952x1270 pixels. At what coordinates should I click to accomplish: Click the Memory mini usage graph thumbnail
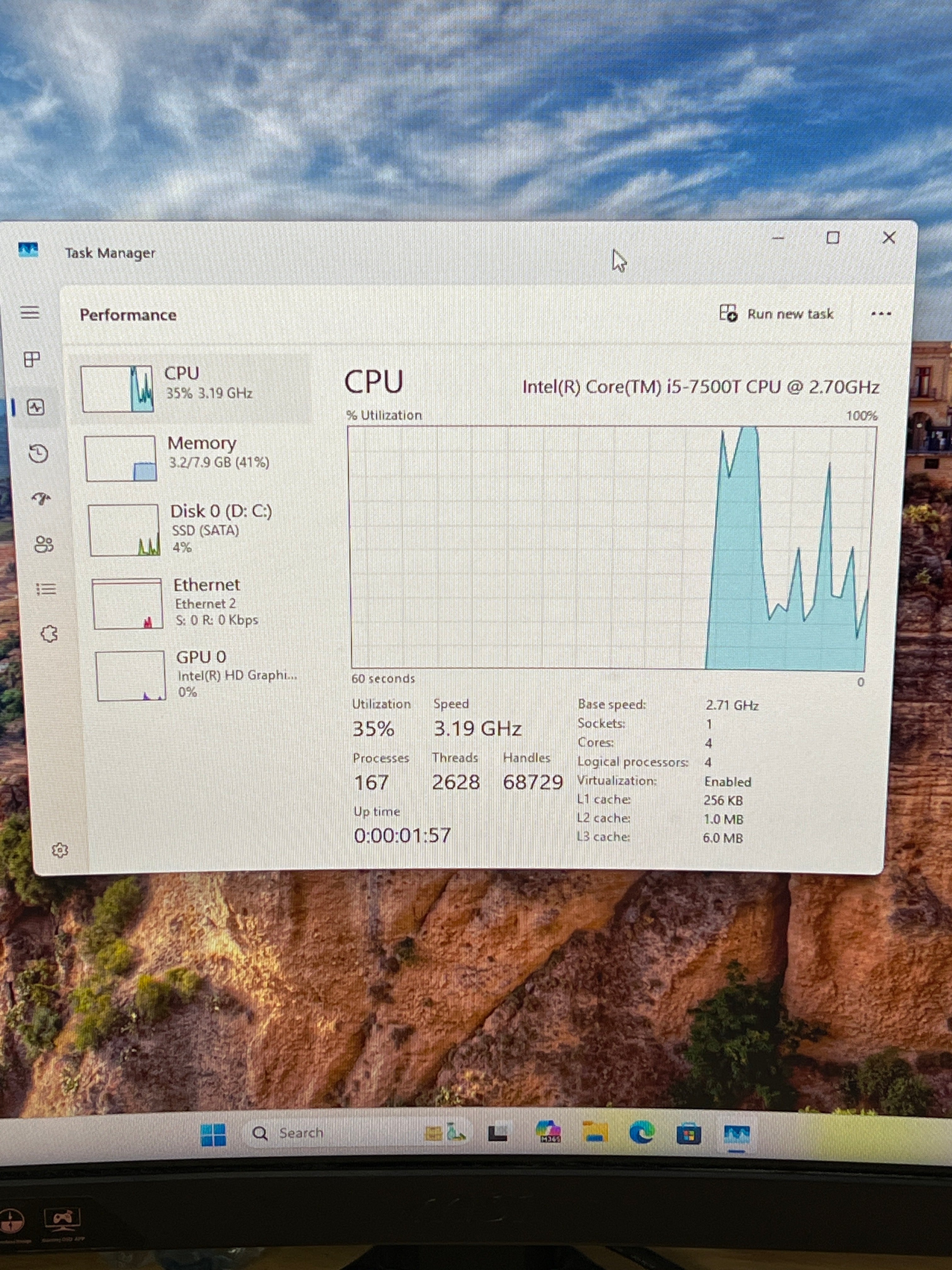[121, 458]
